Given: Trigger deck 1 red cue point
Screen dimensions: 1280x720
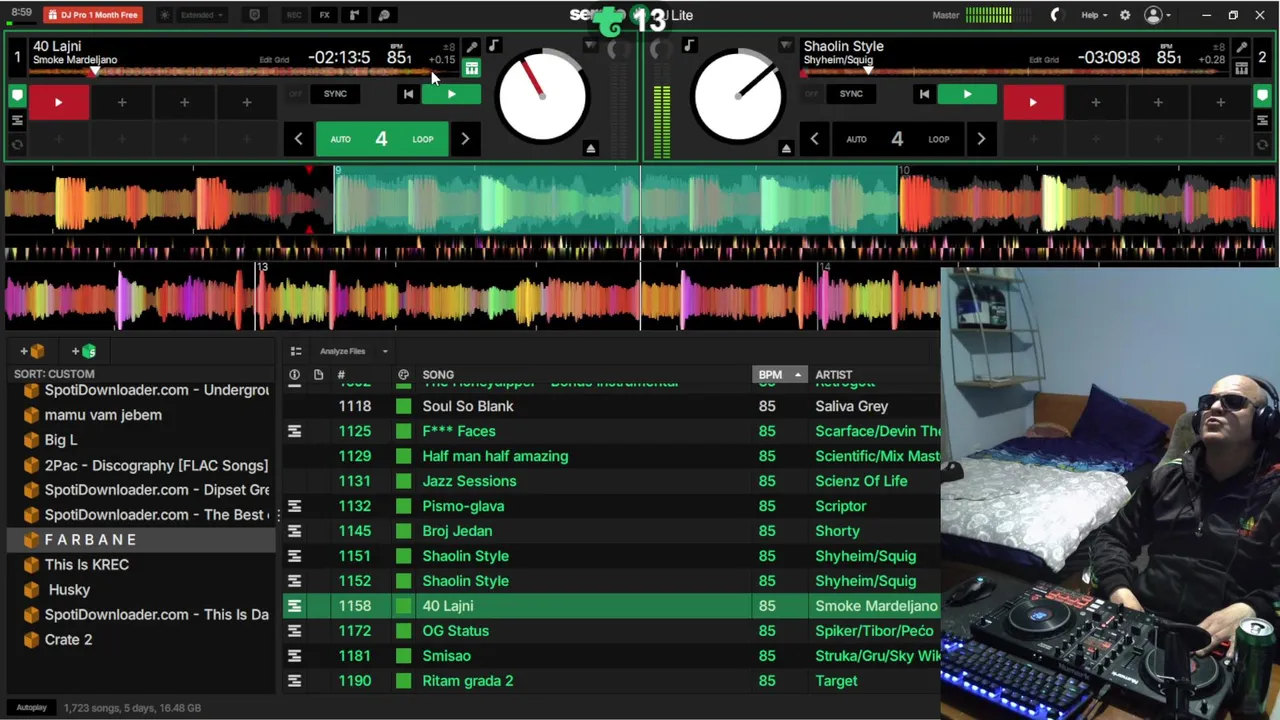Looking at the screenshot, I should click(x=58, y=102).
